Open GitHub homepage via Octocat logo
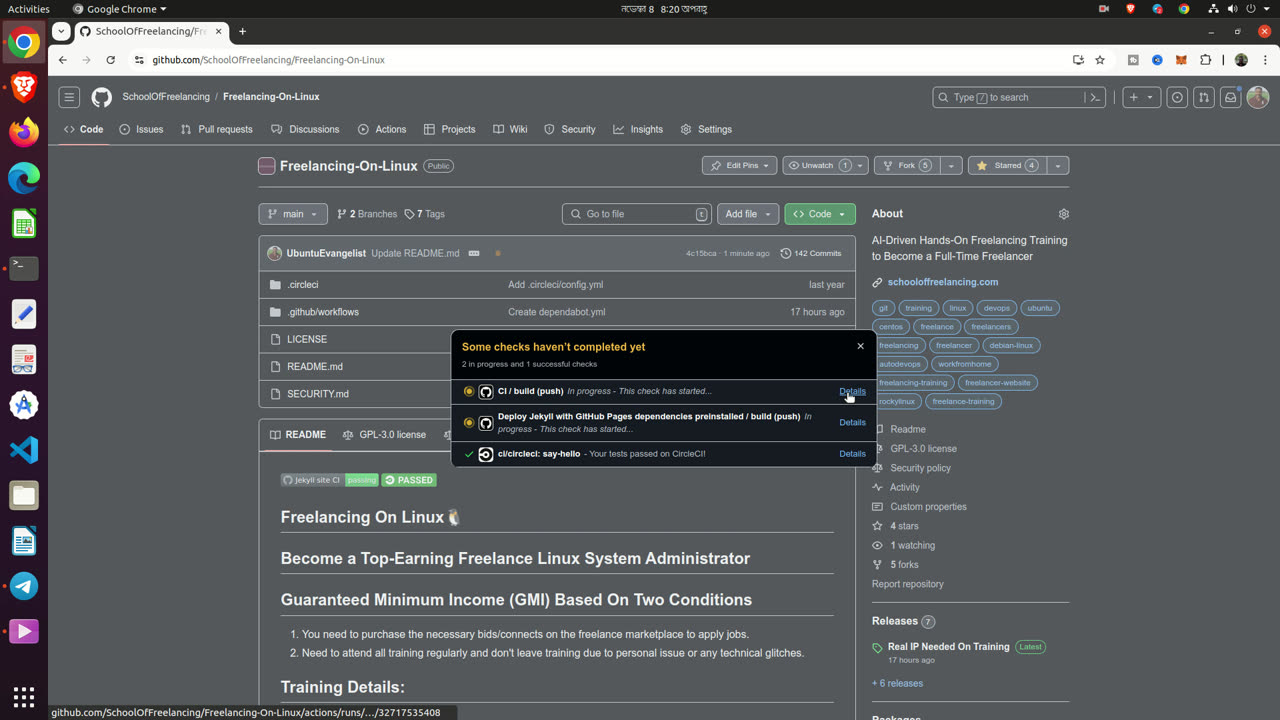 click(x=101, y=97)
